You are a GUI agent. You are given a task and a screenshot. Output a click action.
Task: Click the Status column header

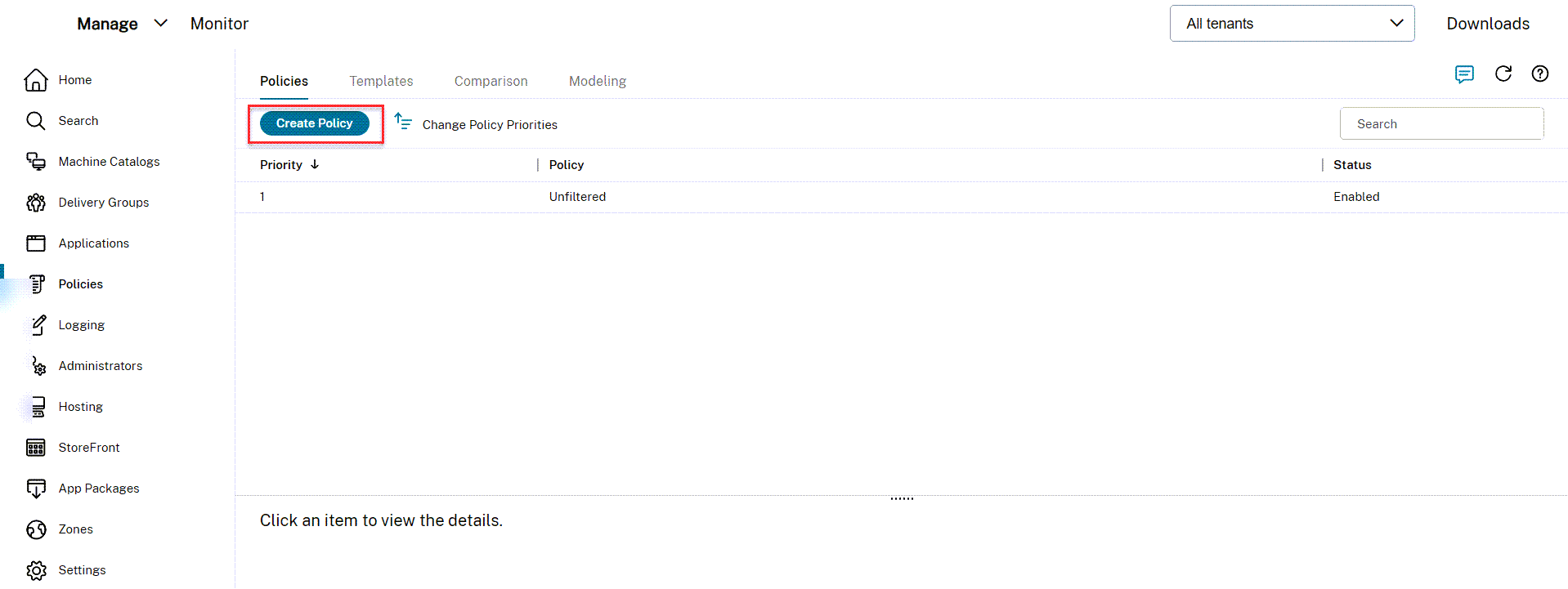click(1352, 165)
